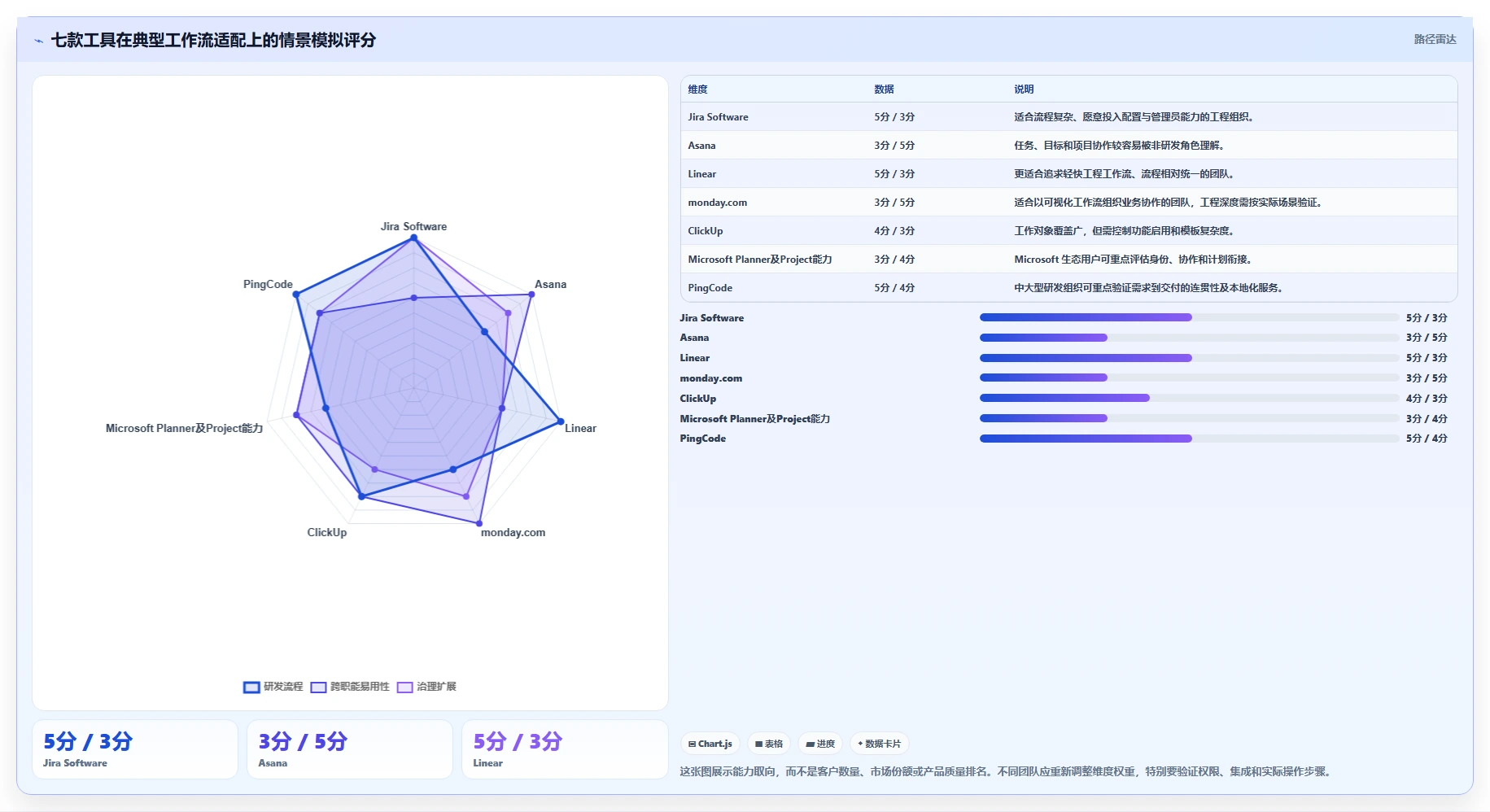Screen dimensions: 1490x812
Task: Click the monday.com radar axis label
Action: click(x=513, y=532)
